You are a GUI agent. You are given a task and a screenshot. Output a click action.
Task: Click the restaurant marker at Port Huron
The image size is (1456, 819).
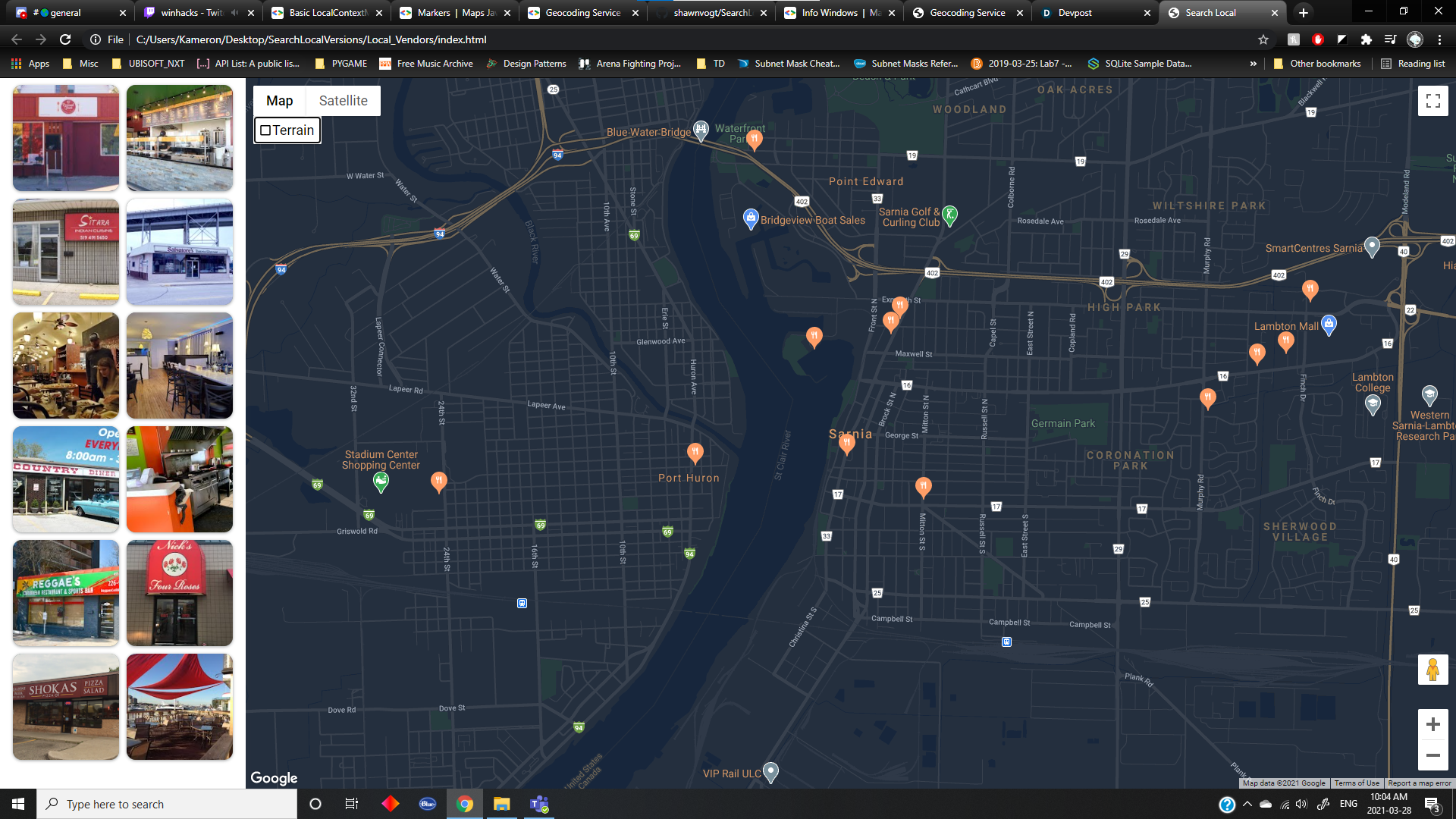(695, 452)
